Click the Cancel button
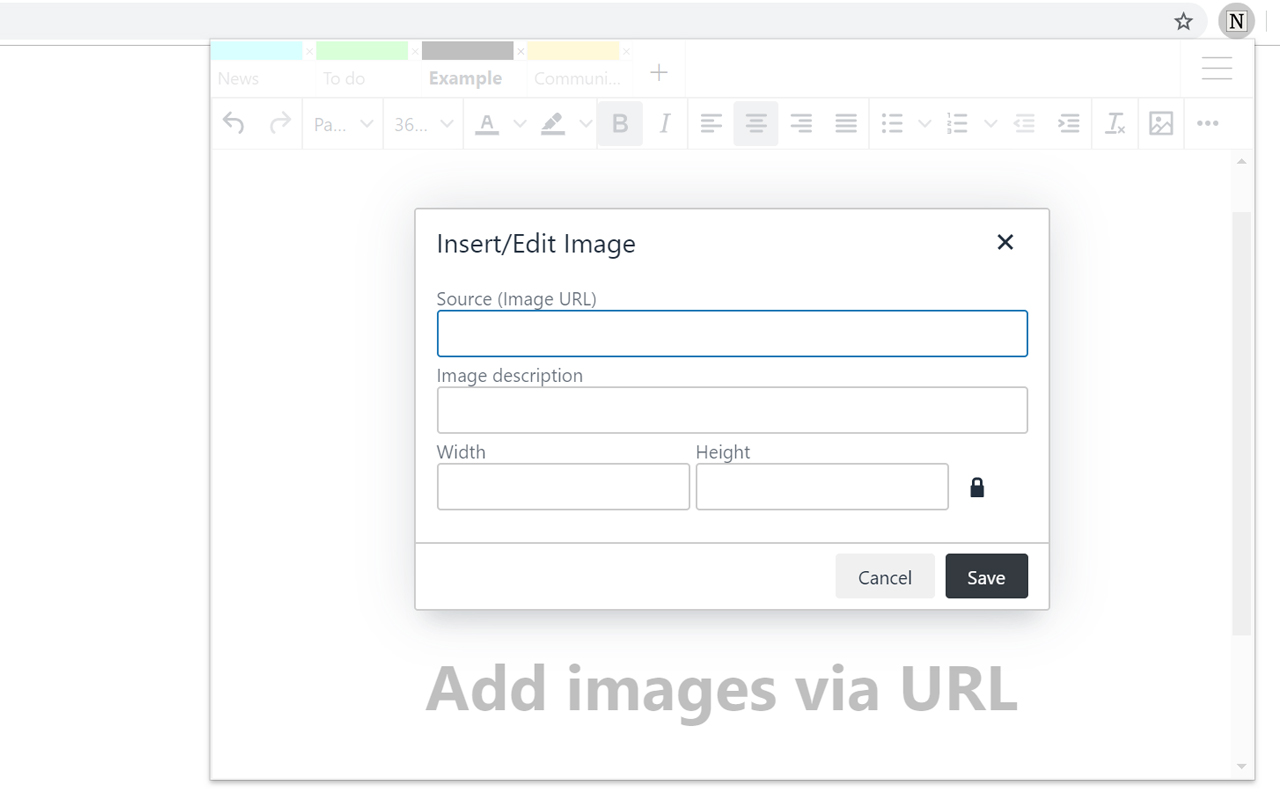The width and height of the screenshot is (1280, 800). (885, 577)
